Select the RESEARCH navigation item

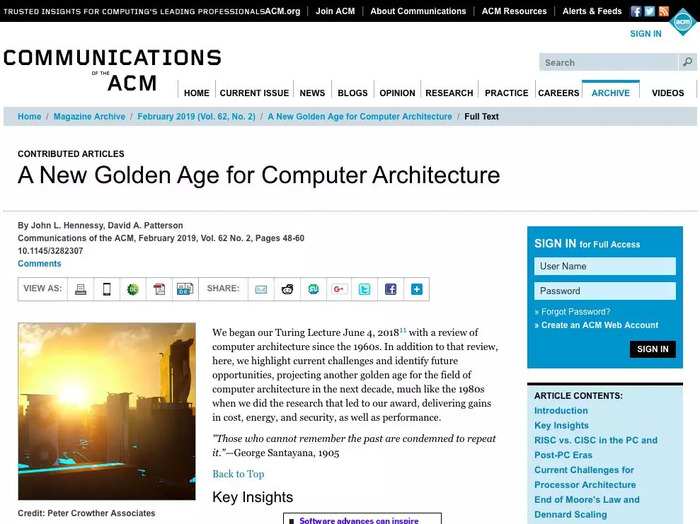point(449,93)
